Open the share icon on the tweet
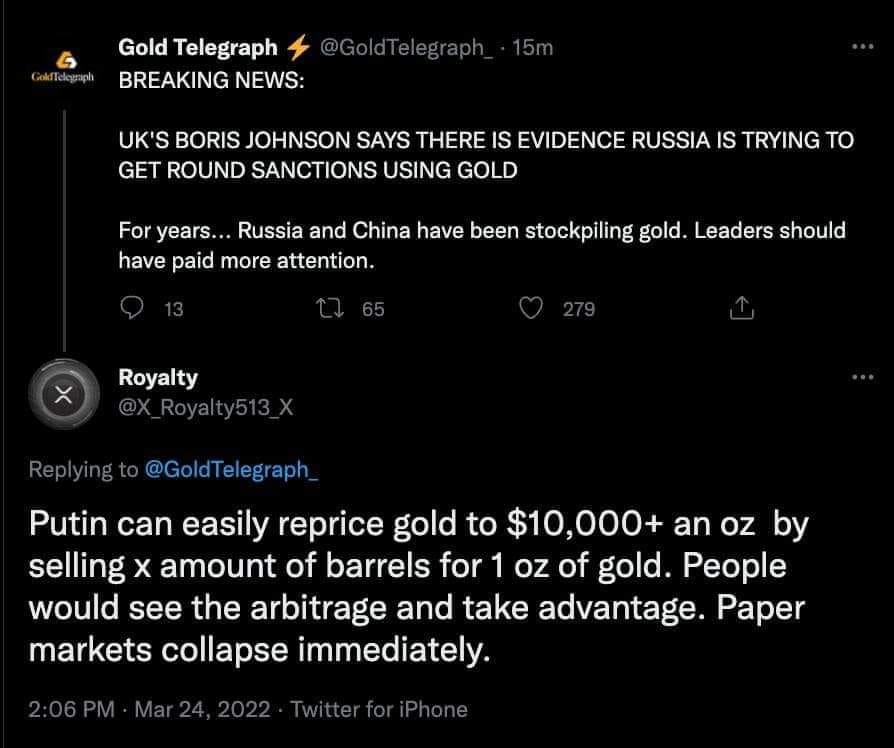This screenshot has width=894, height=748. [x=741, y=309]
